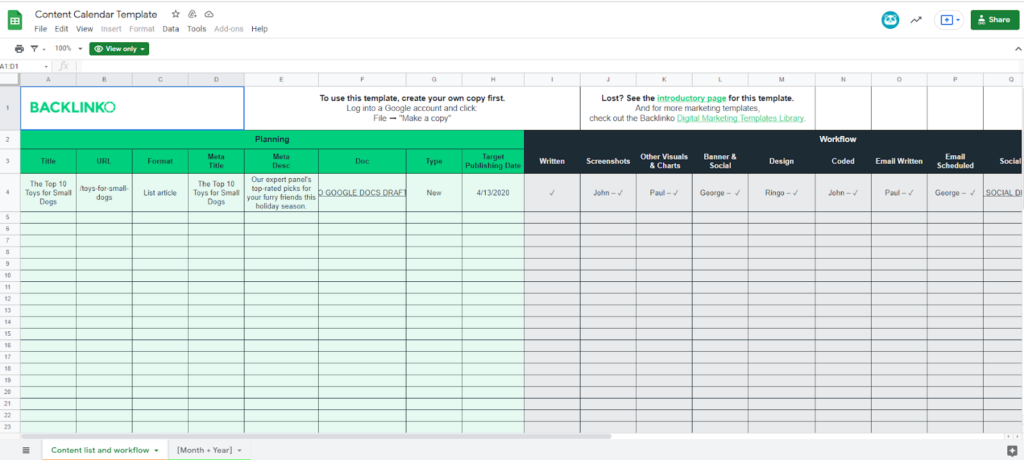Click the Explore icon at bottom right
This screenshot has height=460, width=1024.
[1011, 450]
